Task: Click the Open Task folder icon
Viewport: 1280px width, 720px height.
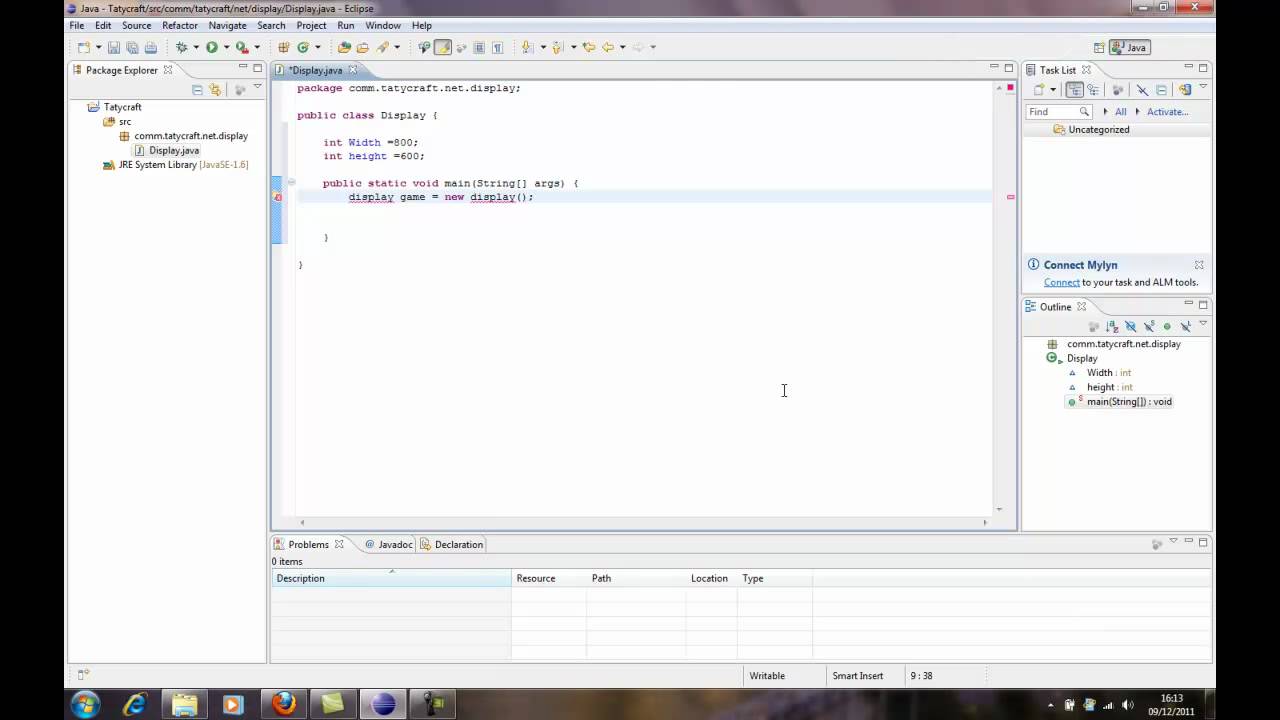Action: pyautogui.click(x=363, y=47)
